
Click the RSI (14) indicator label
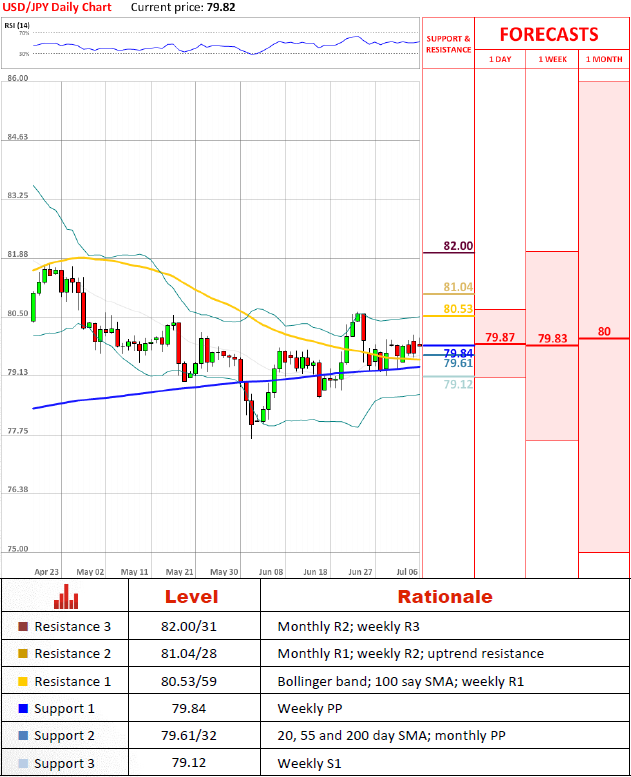point(17,25)
